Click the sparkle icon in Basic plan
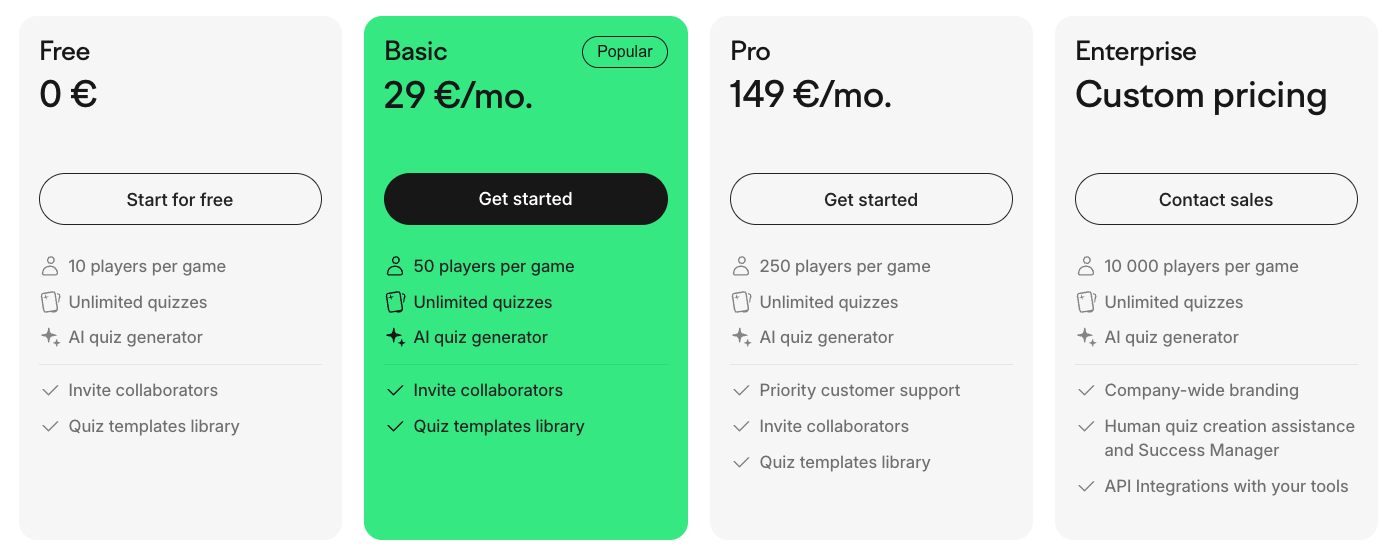This screenshot has height=558, width=1397. click(x=395, y=337)
